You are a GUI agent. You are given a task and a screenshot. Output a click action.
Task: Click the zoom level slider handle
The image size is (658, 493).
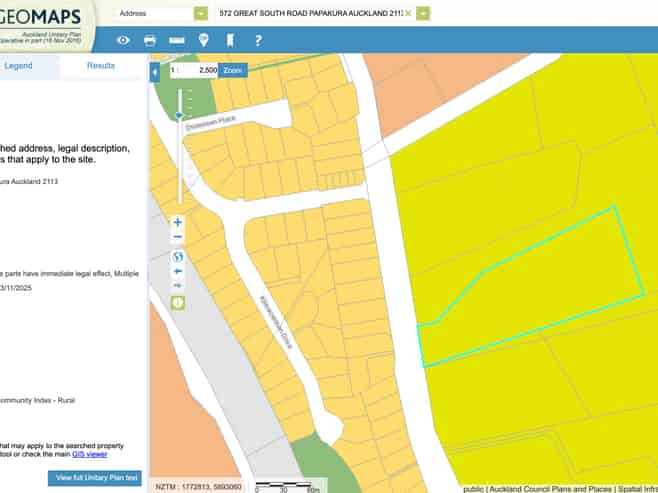[178, 116]
